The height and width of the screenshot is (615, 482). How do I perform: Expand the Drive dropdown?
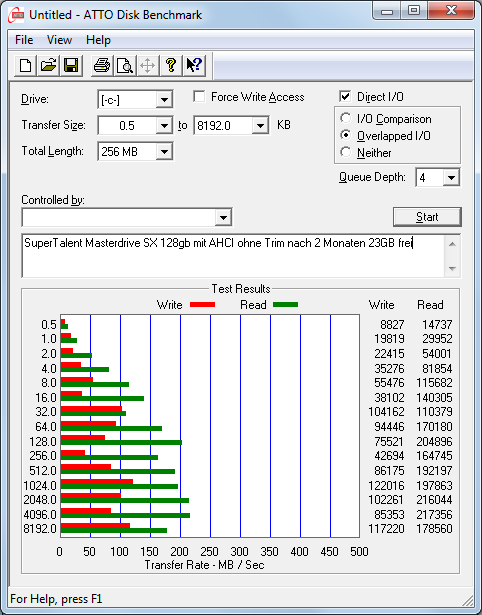(x=164, y=100)
